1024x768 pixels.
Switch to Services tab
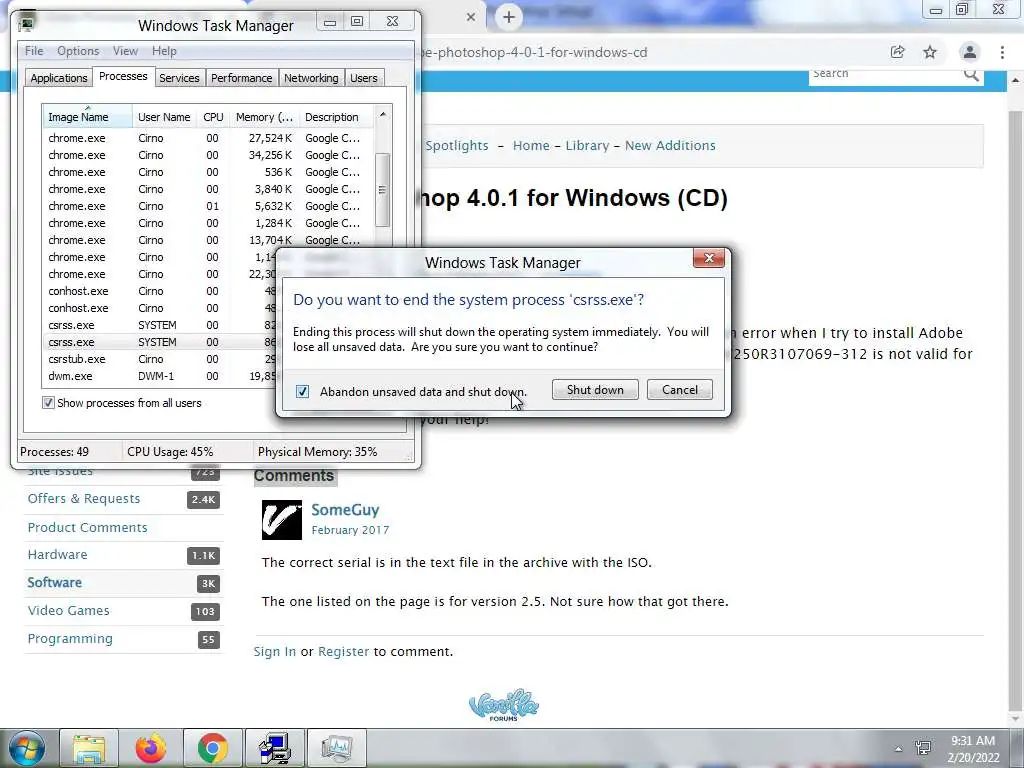tap(179, 78)
